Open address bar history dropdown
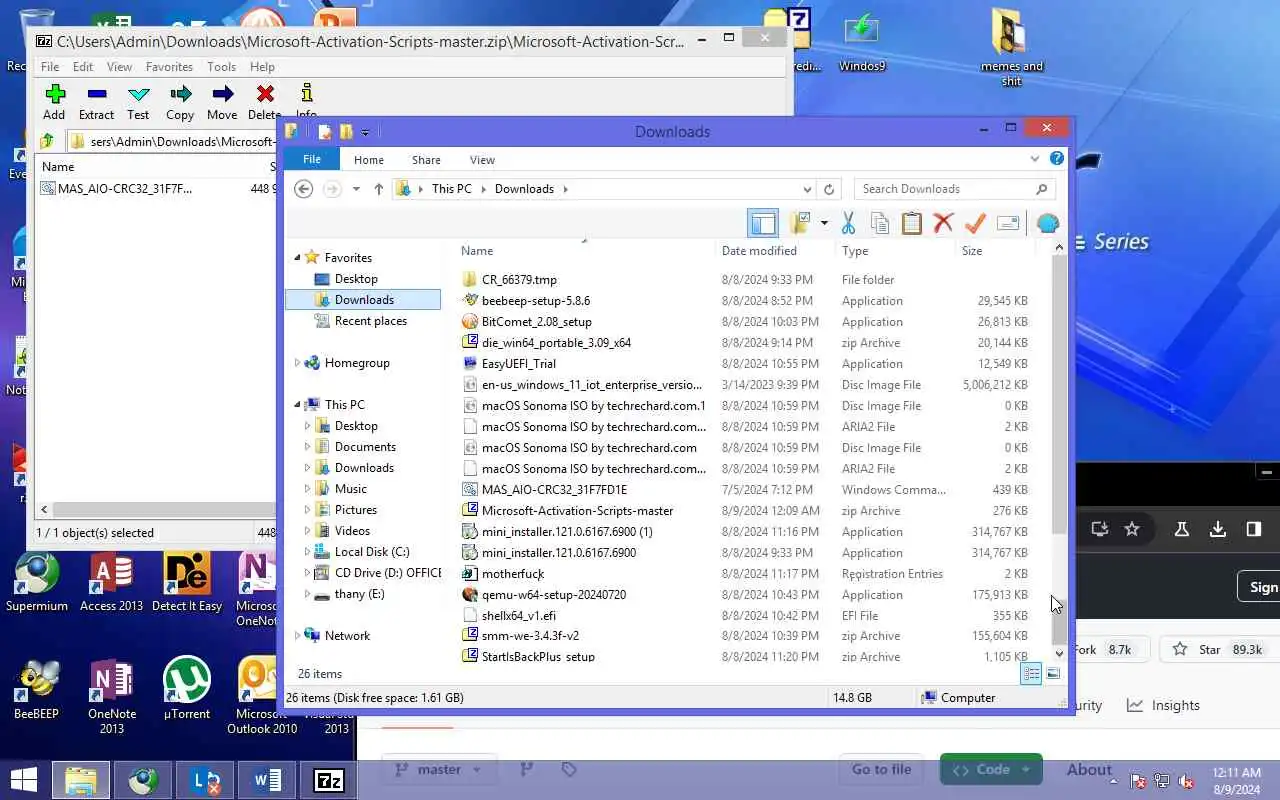 [807, 189]
